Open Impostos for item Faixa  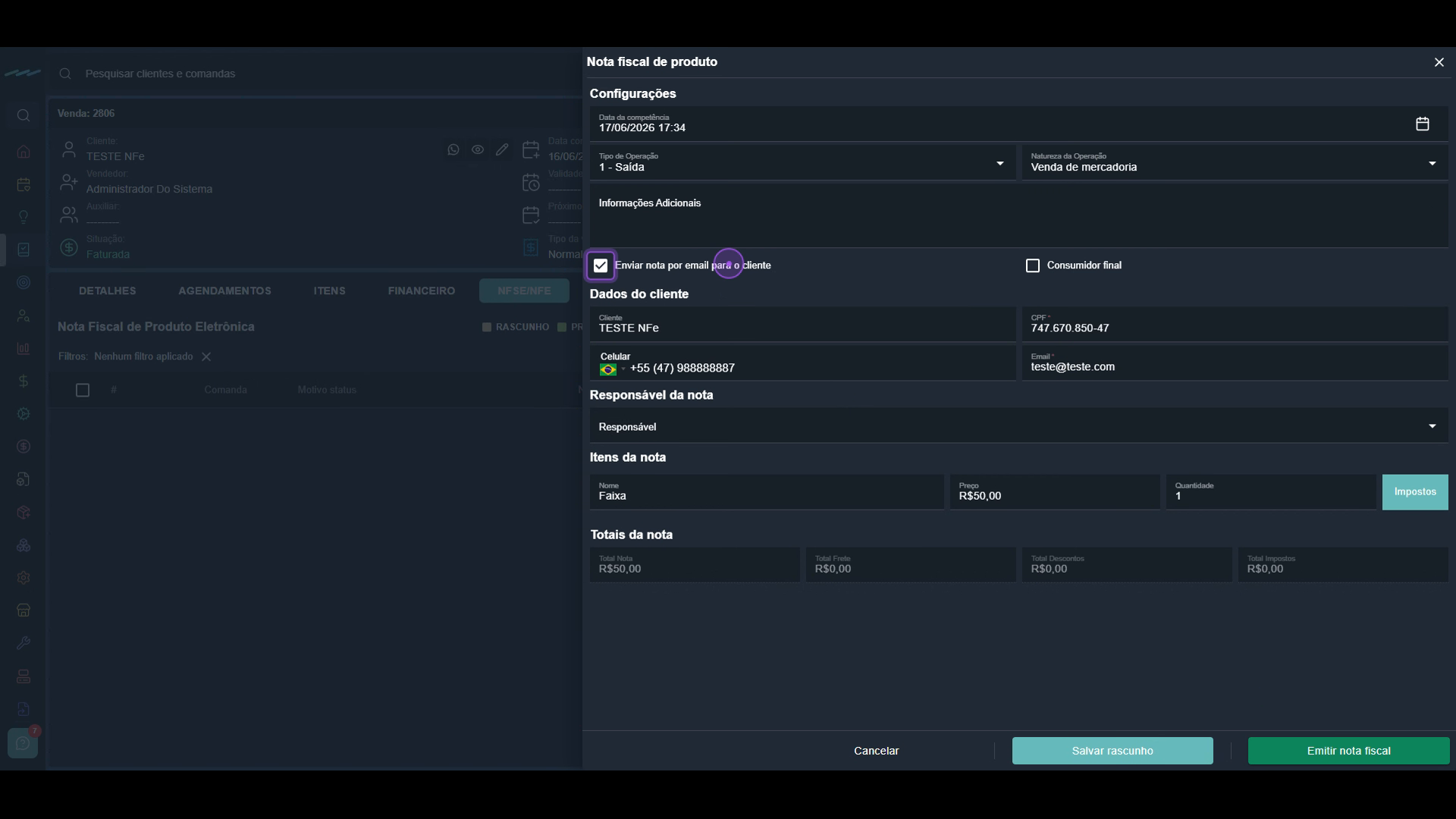[1415, 492]
